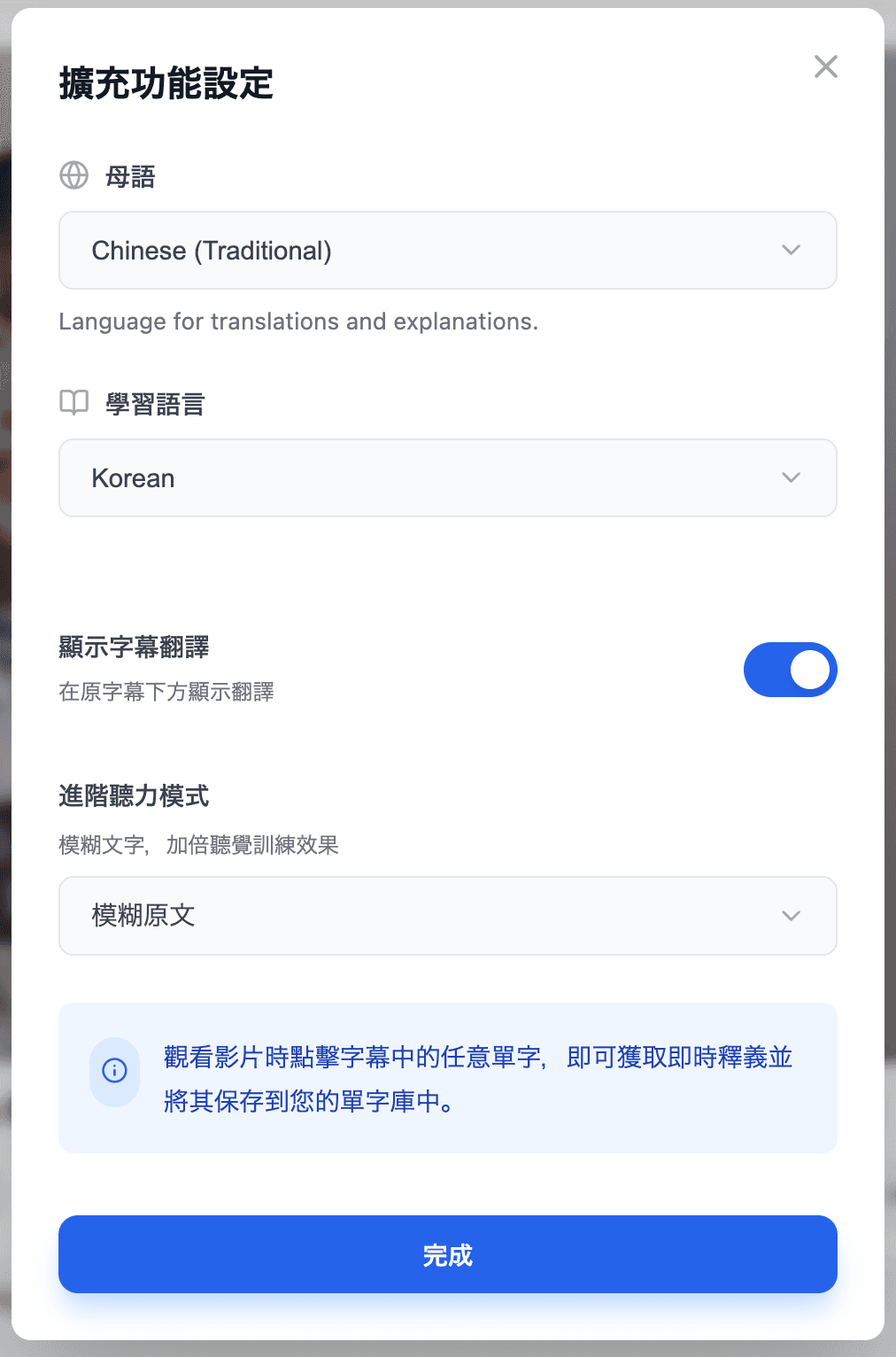Click the chevron arrow in Chinese (Traditional) field
The width and height of the screenshot is (896, 1357).
click(x=791, y=251)
